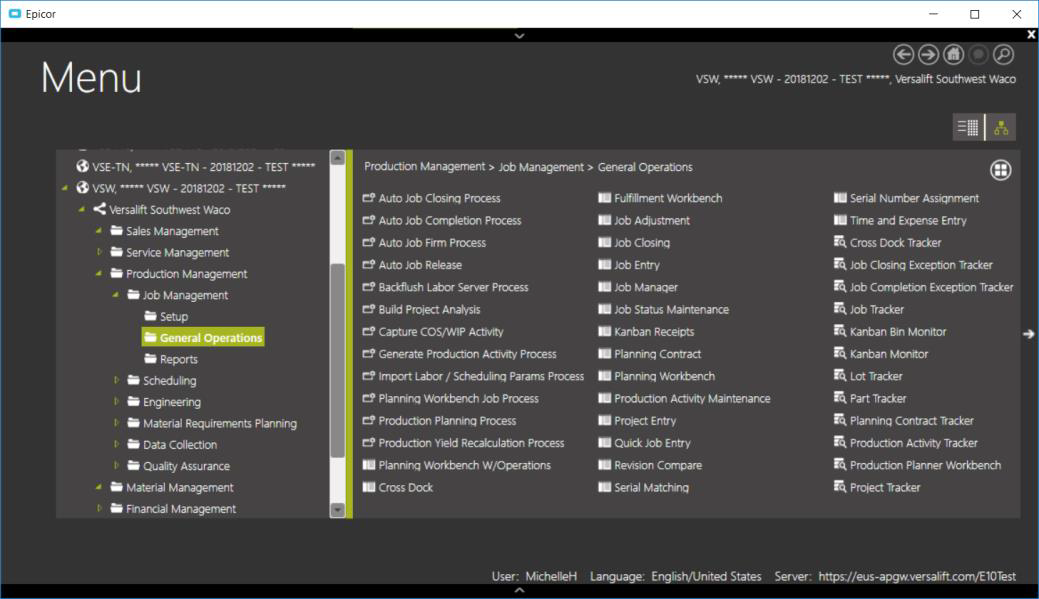Click the right arrow at the panel edge
This screenshot has height=599, width=1039.
1028,334
